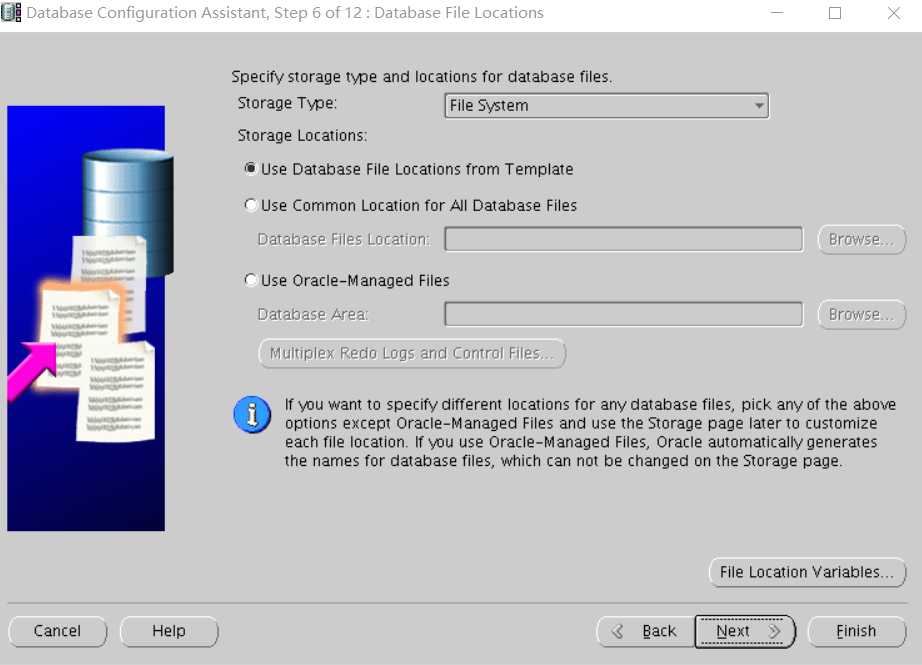
Task: Go Back to the previous step
Action: (646, 631)
